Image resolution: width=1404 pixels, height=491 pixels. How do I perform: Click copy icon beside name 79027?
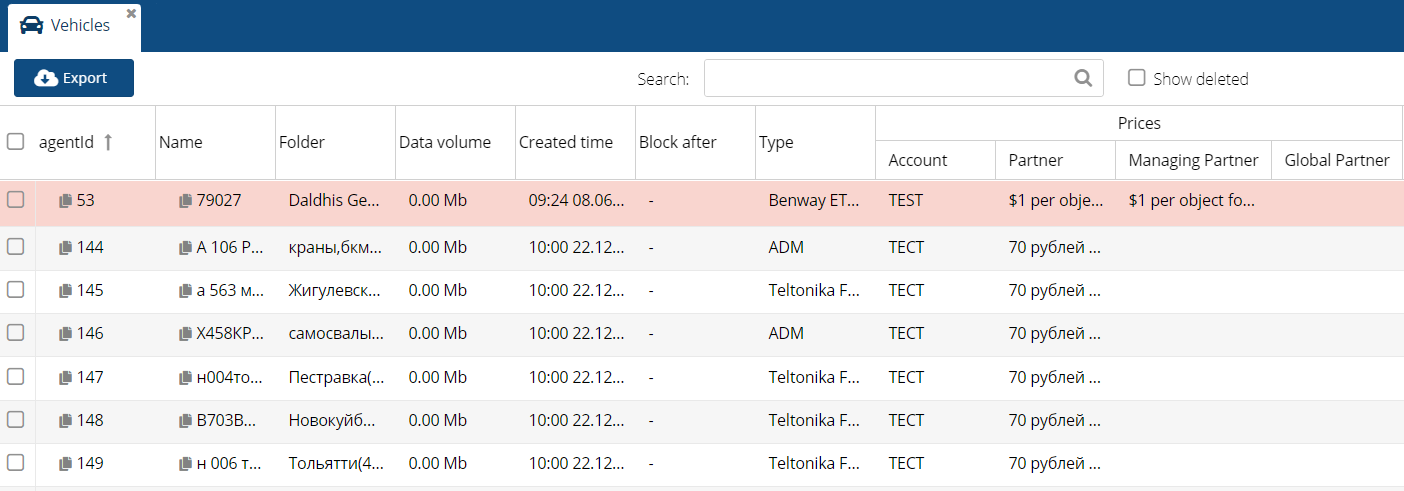[185, 201]
